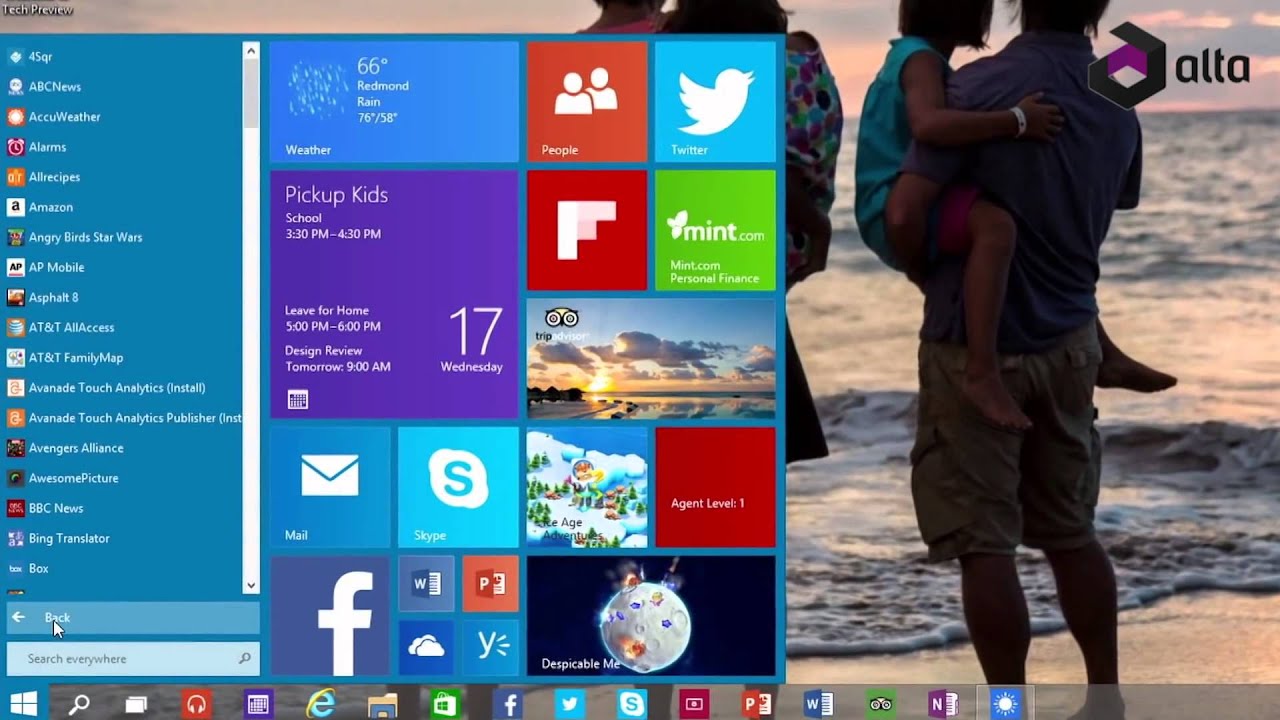Open the Store taskbar icon
Screen dimensions: 1280x720
click(445, 704)
